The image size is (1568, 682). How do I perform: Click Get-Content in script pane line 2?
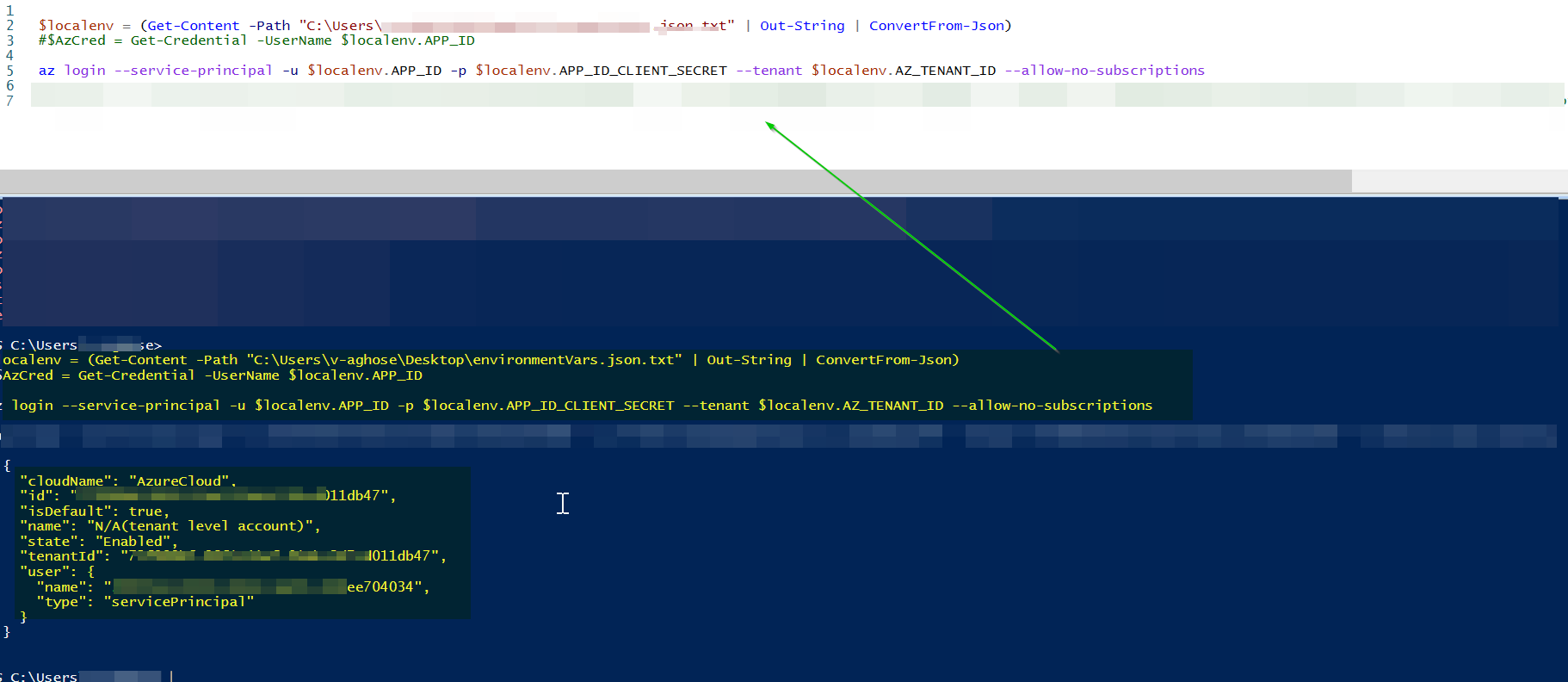[194, 26]
